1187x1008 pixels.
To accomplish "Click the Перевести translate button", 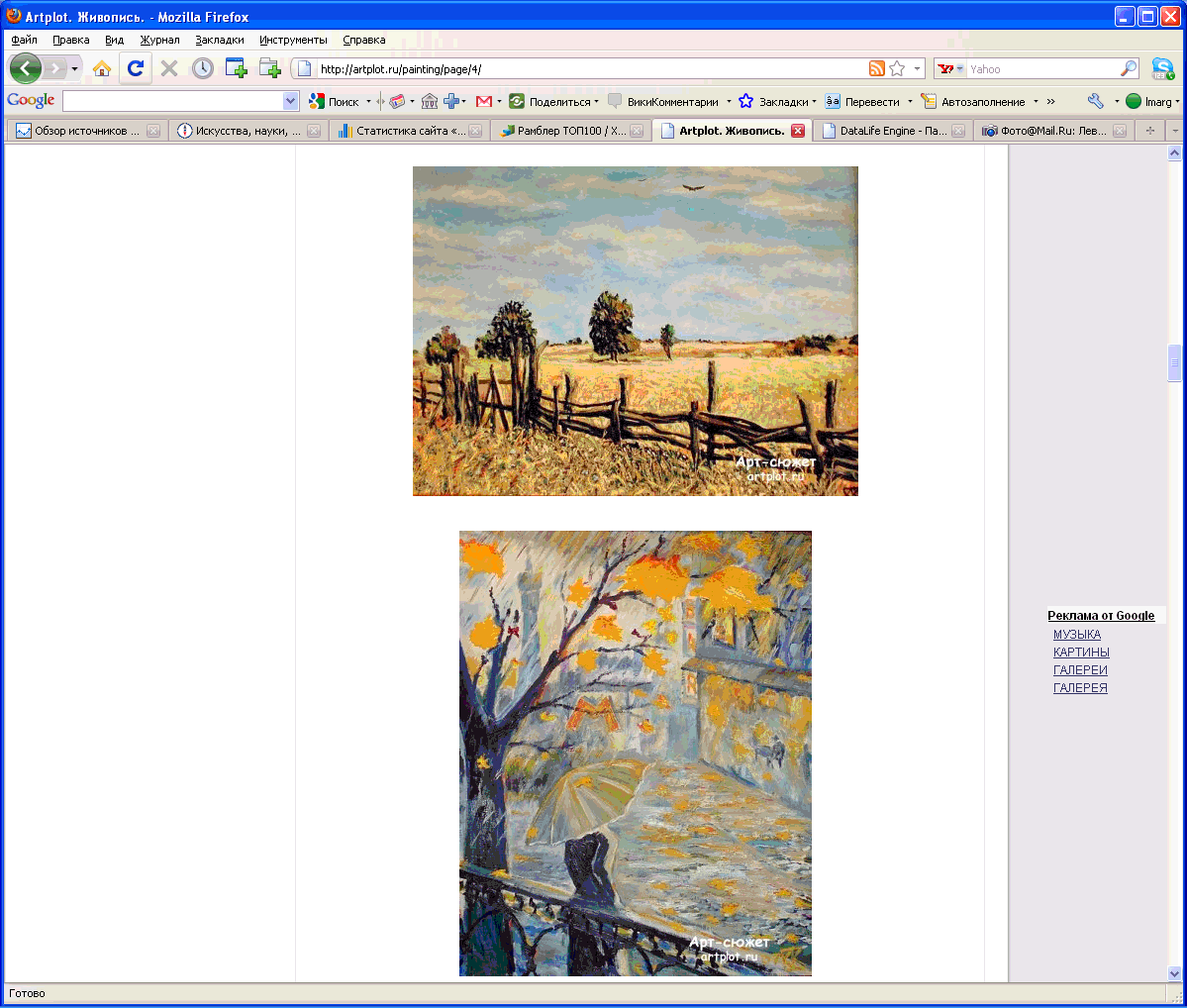I will [x=862, y=101].
